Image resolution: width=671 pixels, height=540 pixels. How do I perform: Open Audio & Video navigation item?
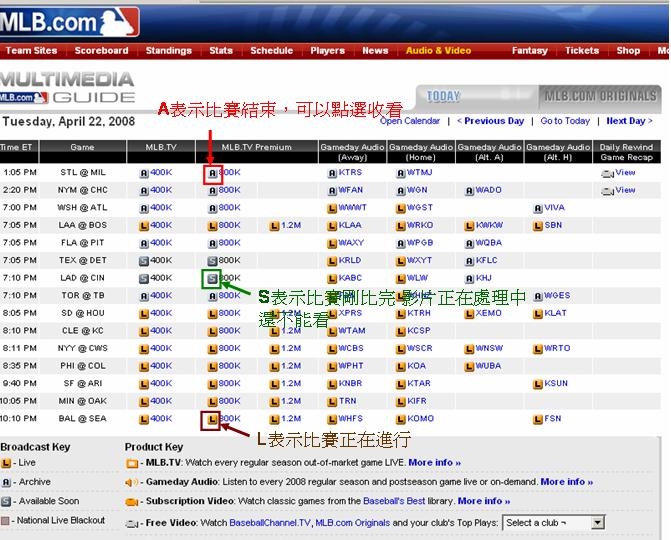pyautogui.click(x=438, y=50)
